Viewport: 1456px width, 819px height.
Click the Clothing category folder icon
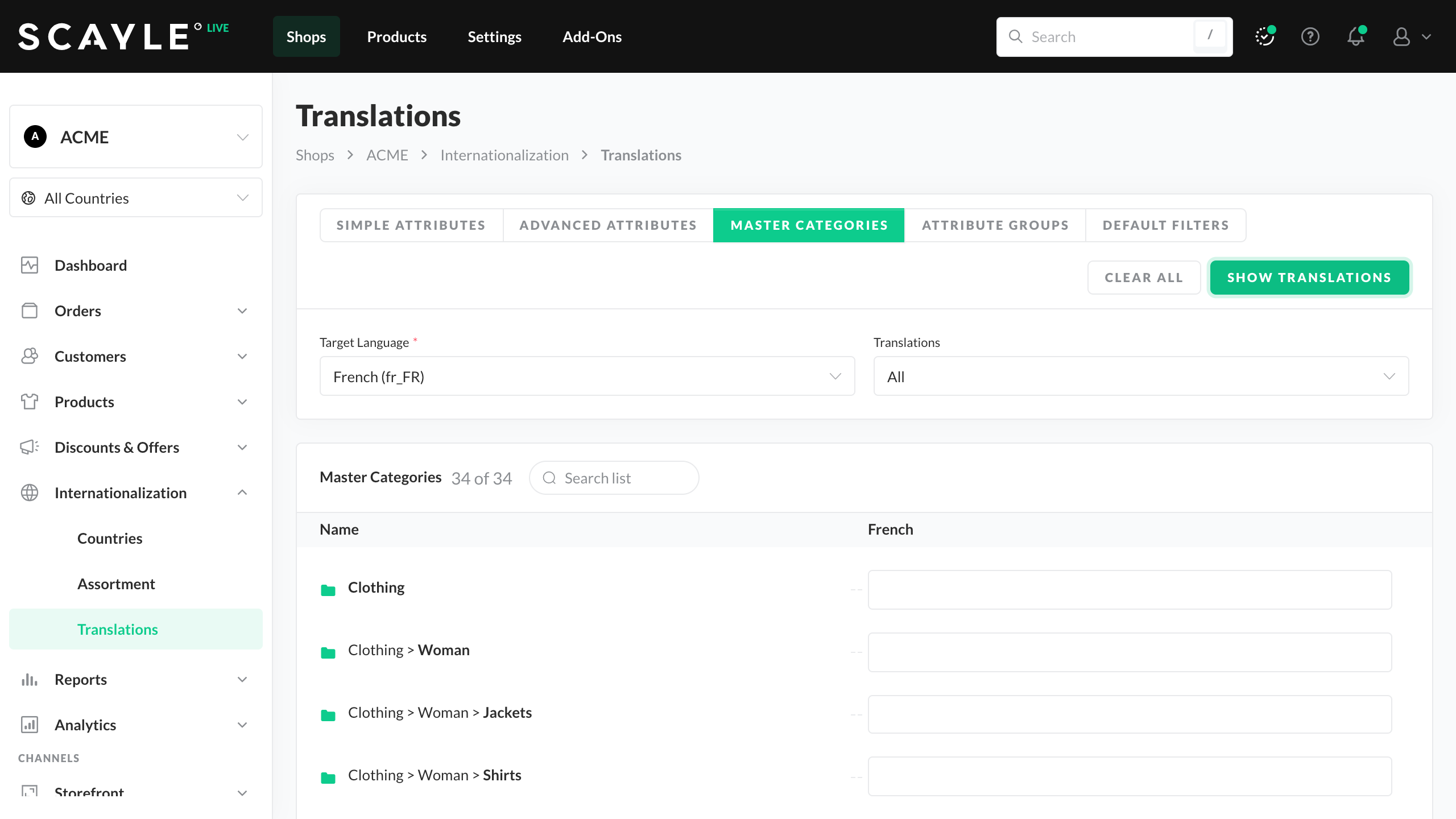pyautogui.click(x=328, y=590)
